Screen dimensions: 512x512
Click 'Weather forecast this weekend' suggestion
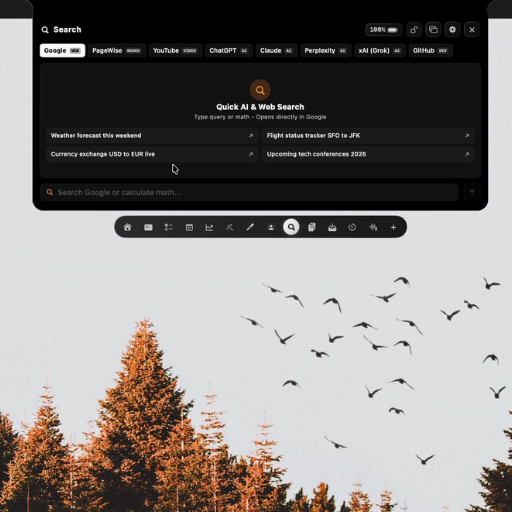tap(152, 136)
